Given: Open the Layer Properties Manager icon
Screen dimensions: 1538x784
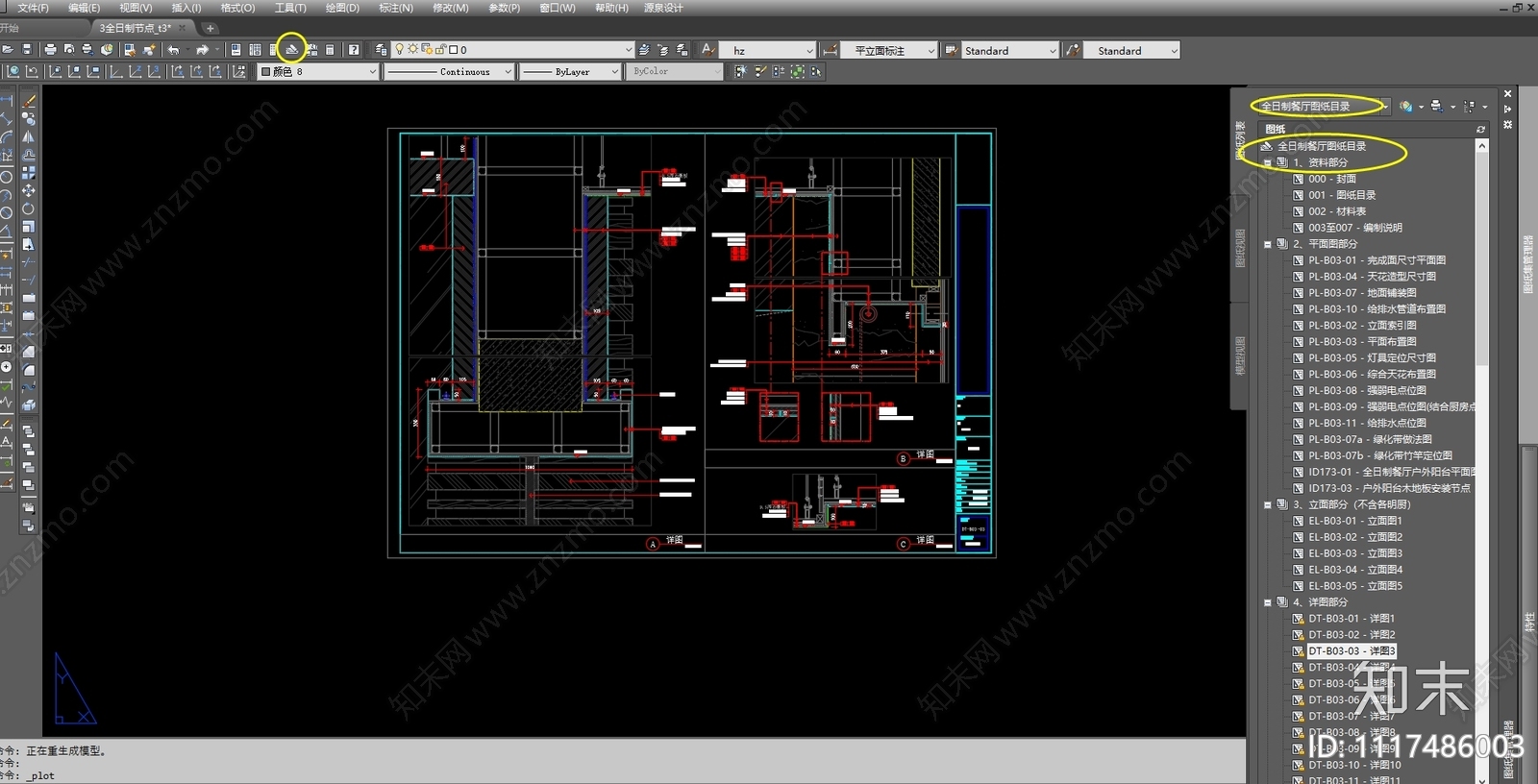Looking at the screenshot, I should [x=381, y=49].
